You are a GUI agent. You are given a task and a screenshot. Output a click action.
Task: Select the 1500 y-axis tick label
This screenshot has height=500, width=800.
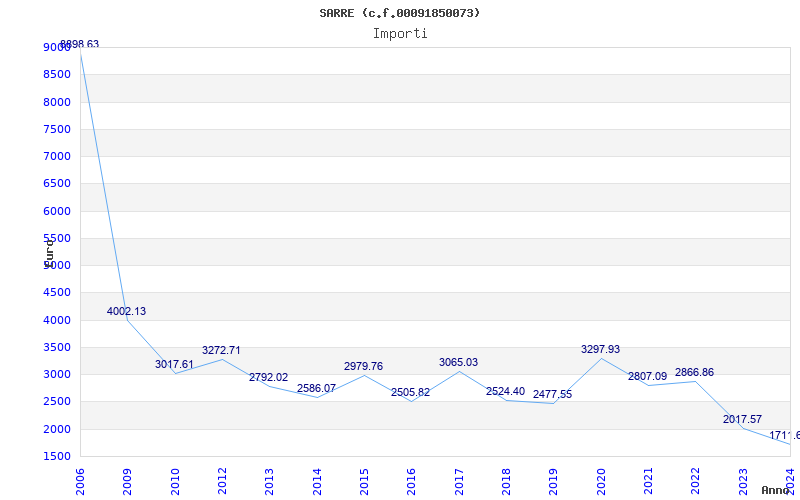coord(57,456)
